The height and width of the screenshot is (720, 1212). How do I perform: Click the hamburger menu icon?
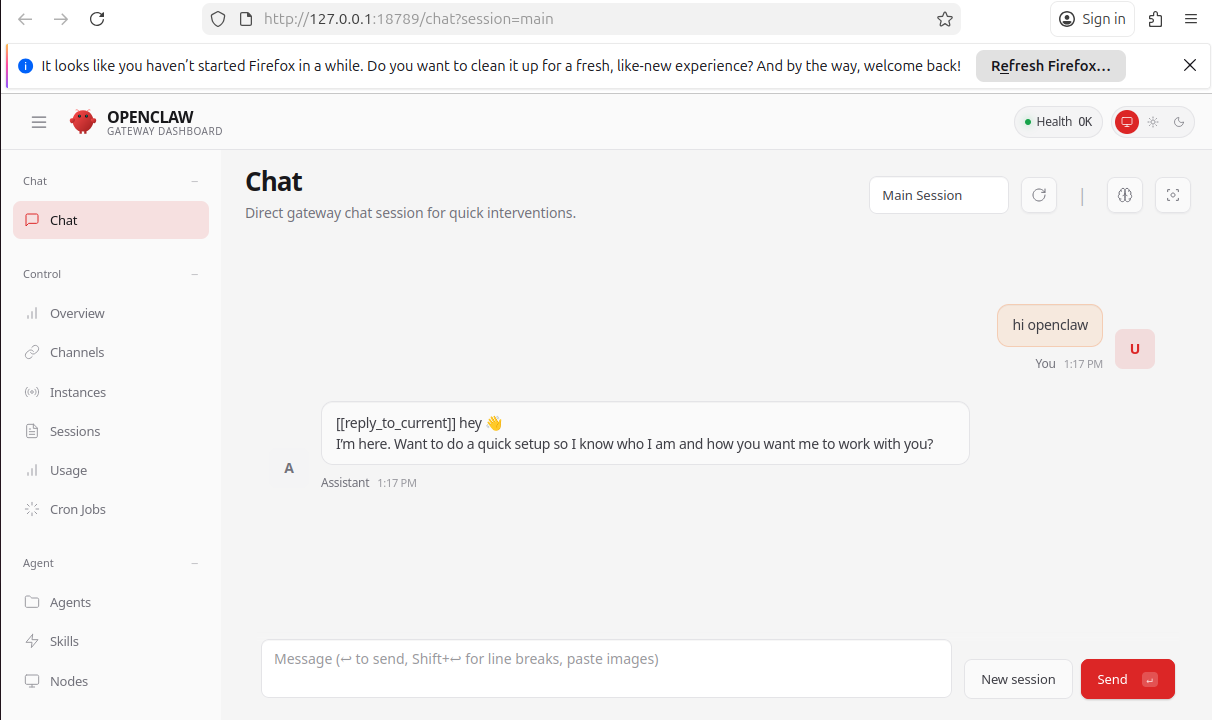(39, 122)
